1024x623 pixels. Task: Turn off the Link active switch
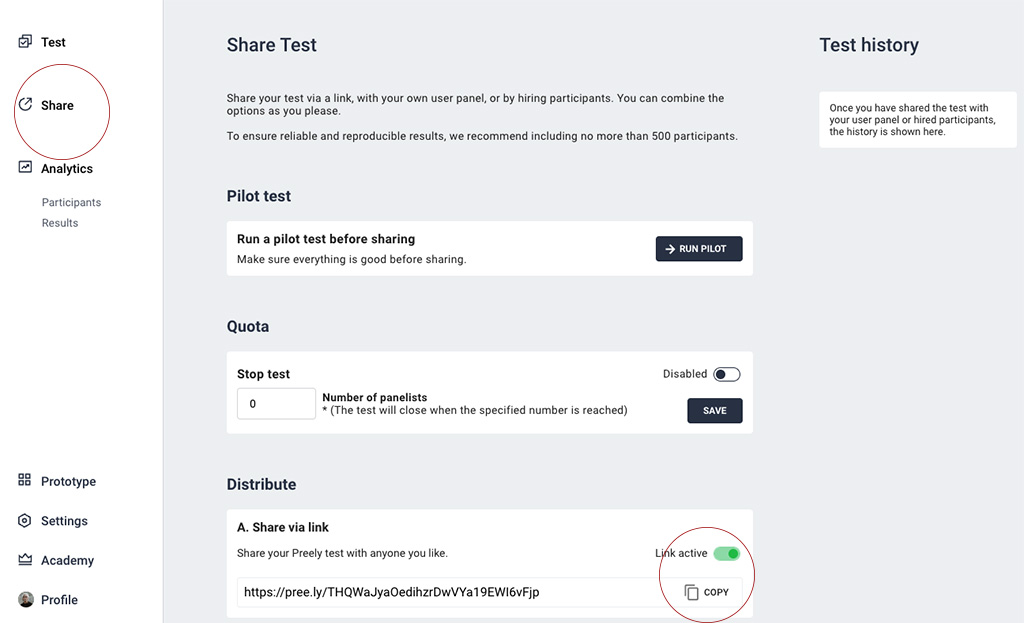(x=727, y=553)
